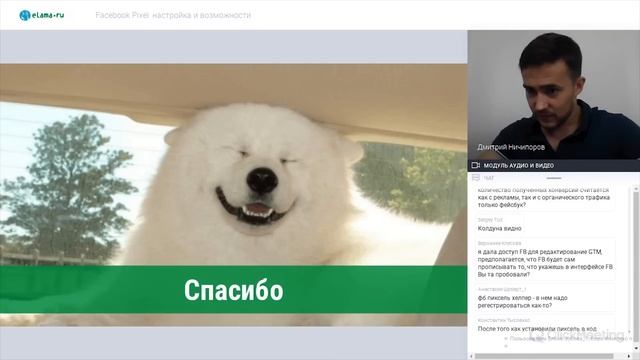Click the right arrow of horizontal chat scrollbar
The image size is (640, 360).
[x=629, y=356]
